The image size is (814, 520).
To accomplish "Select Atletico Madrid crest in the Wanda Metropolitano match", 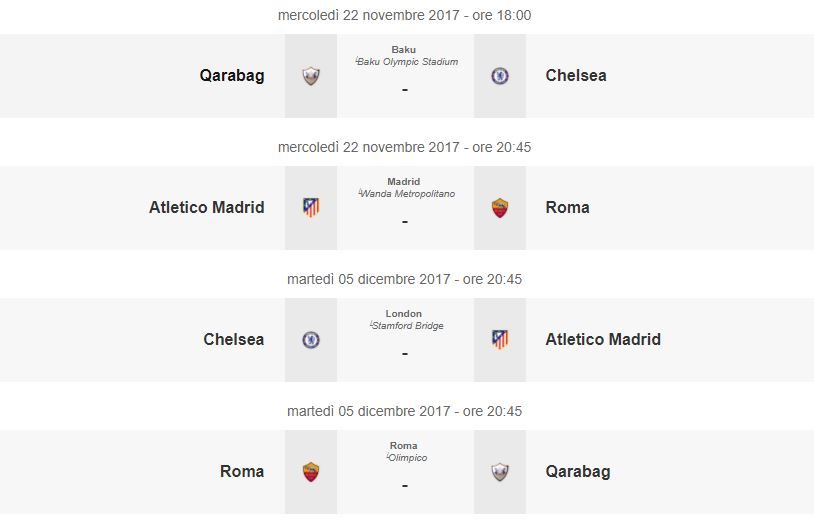I will pos(311,208).
